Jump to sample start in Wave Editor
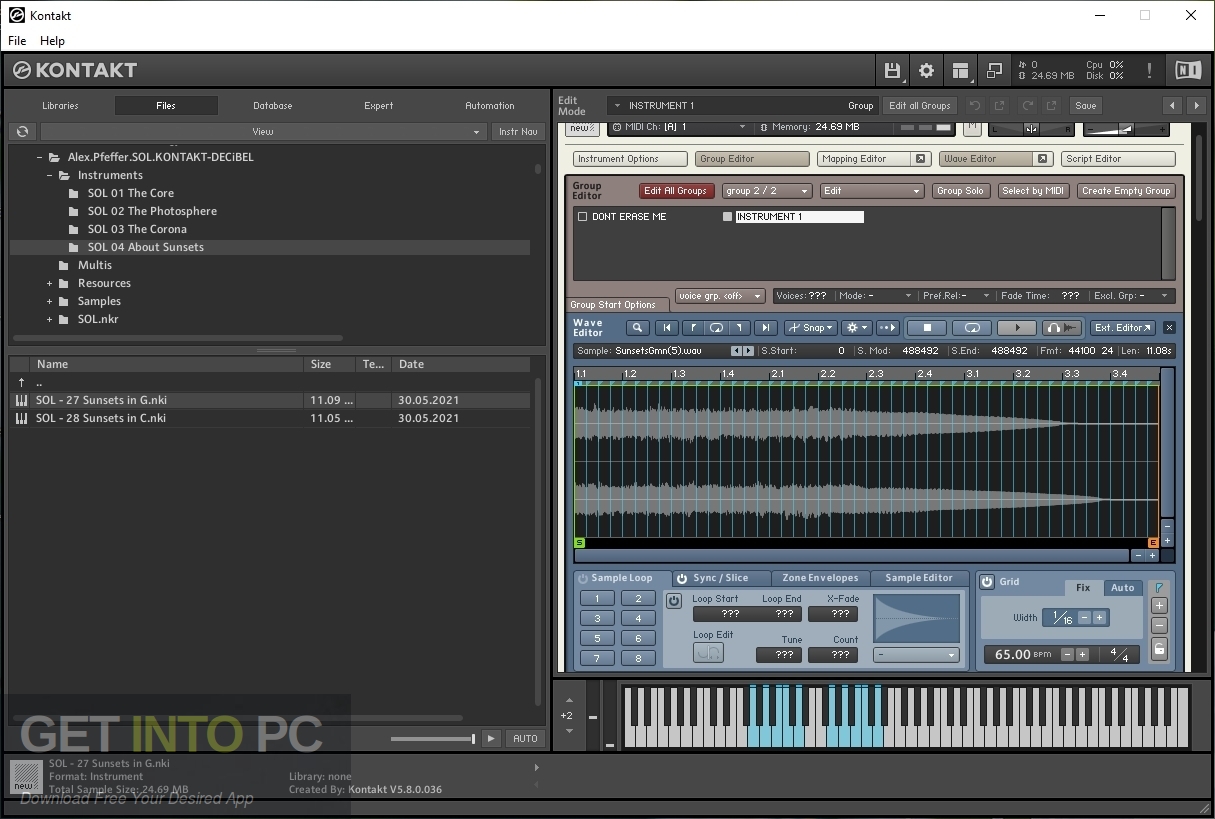The image size is (1215, 819). [x=666, y=328]
